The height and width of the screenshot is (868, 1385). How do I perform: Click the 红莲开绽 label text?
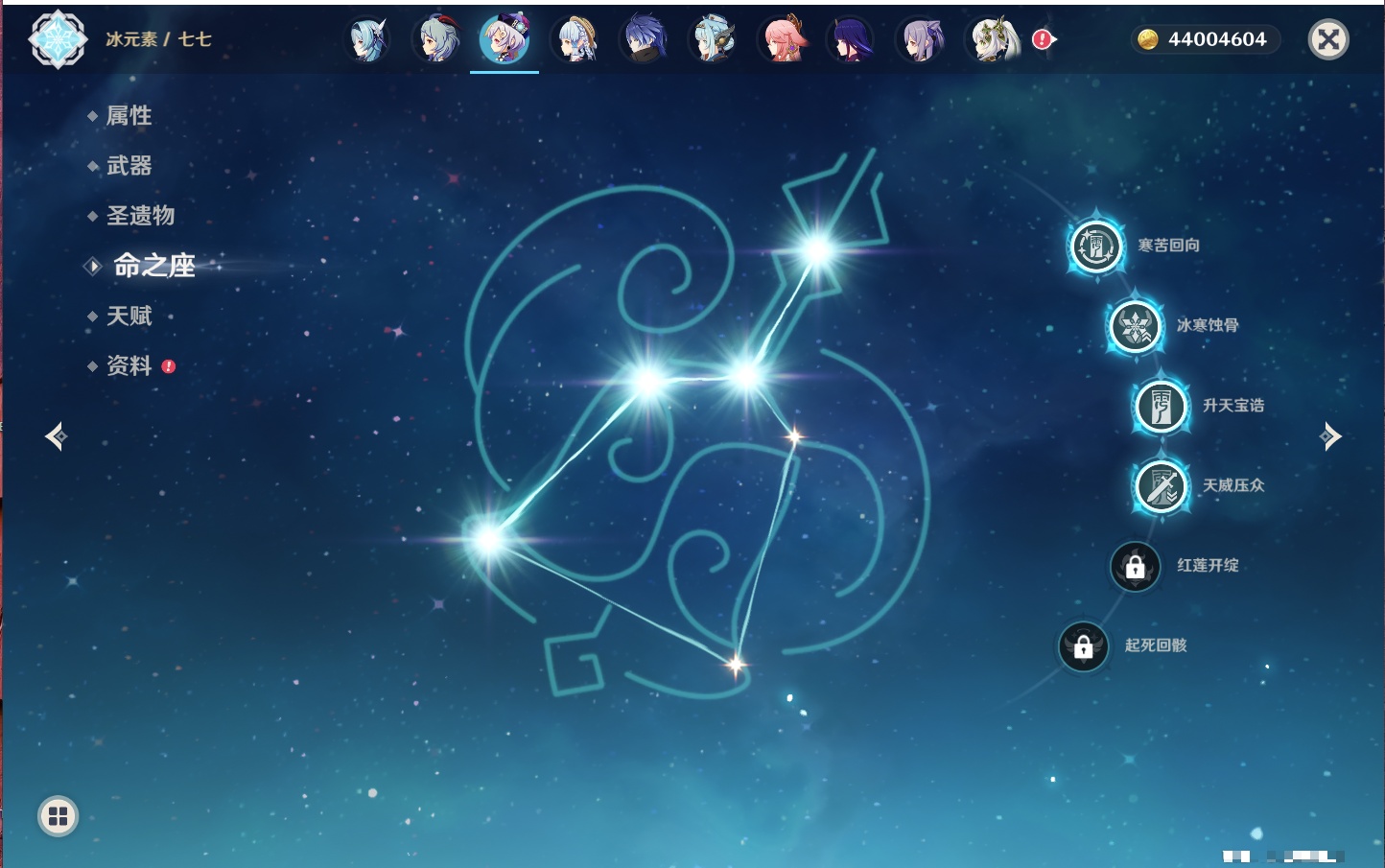coord(1208,566)
